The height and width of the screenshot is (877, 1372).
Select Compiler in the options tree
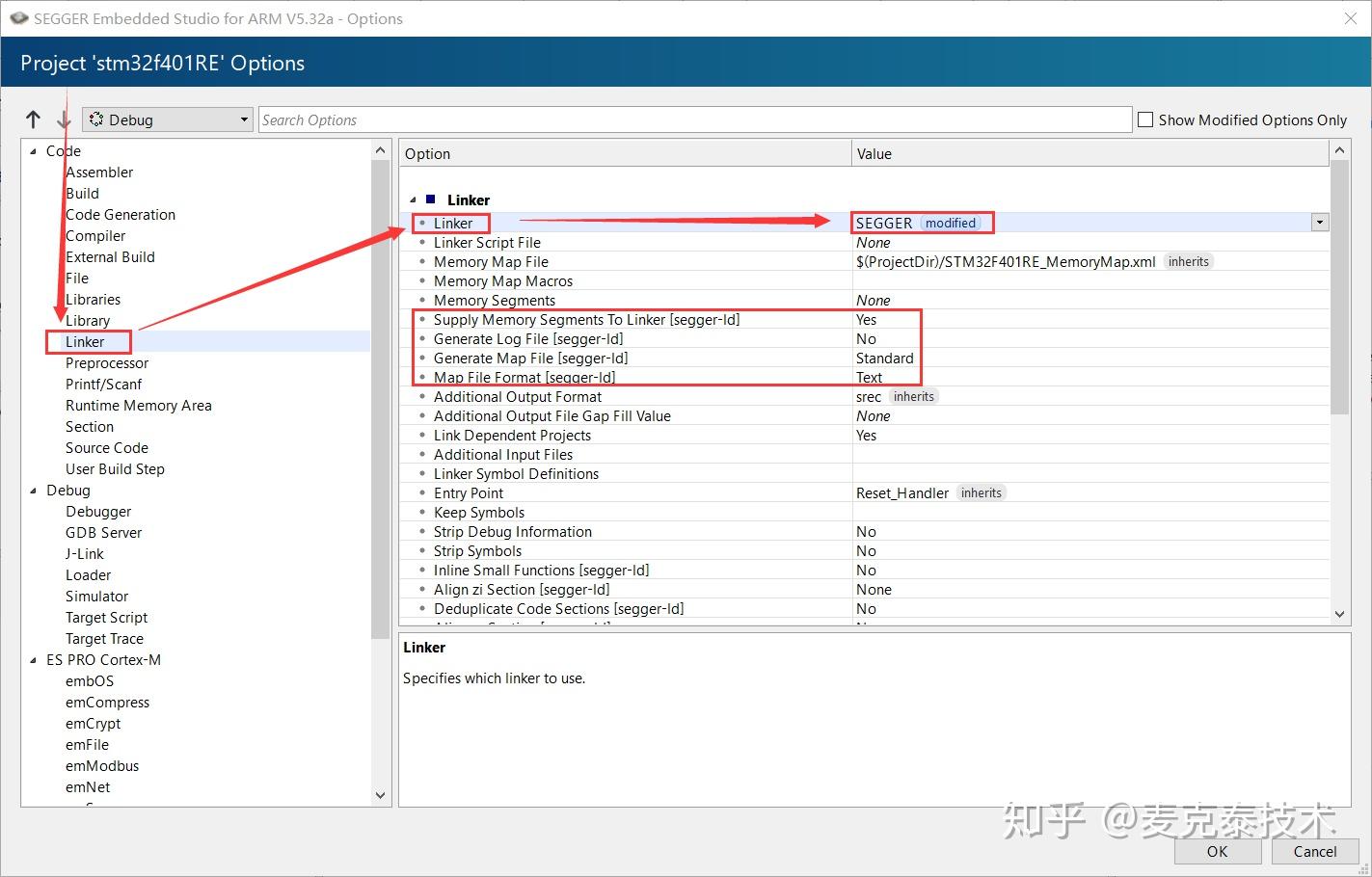[x=94, y=235]
